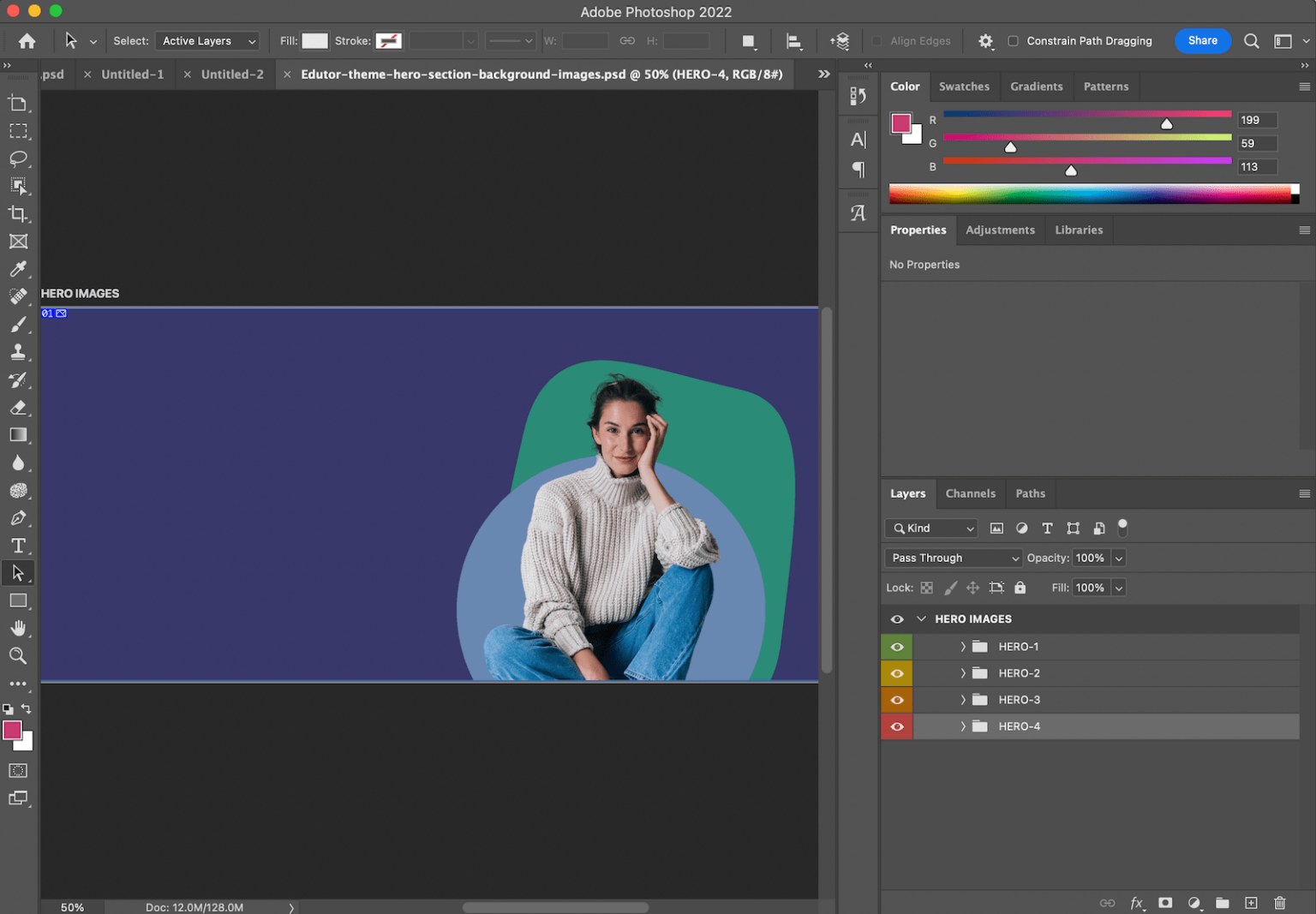Open the Active Layers select dropdown
Screen dimensions: 1316x914
pos(208,41)
